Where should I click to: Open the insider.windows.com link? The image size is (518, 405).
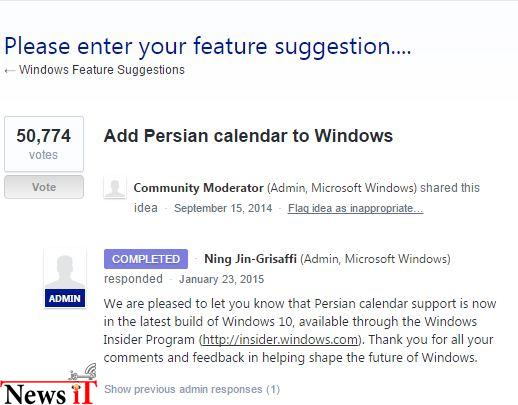(280, 340)
